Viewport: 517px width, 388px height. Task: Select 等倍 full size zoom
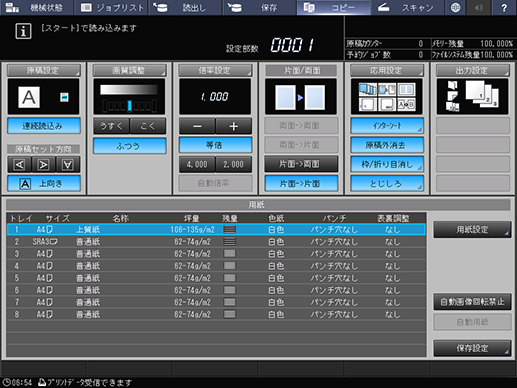[215, 145]
